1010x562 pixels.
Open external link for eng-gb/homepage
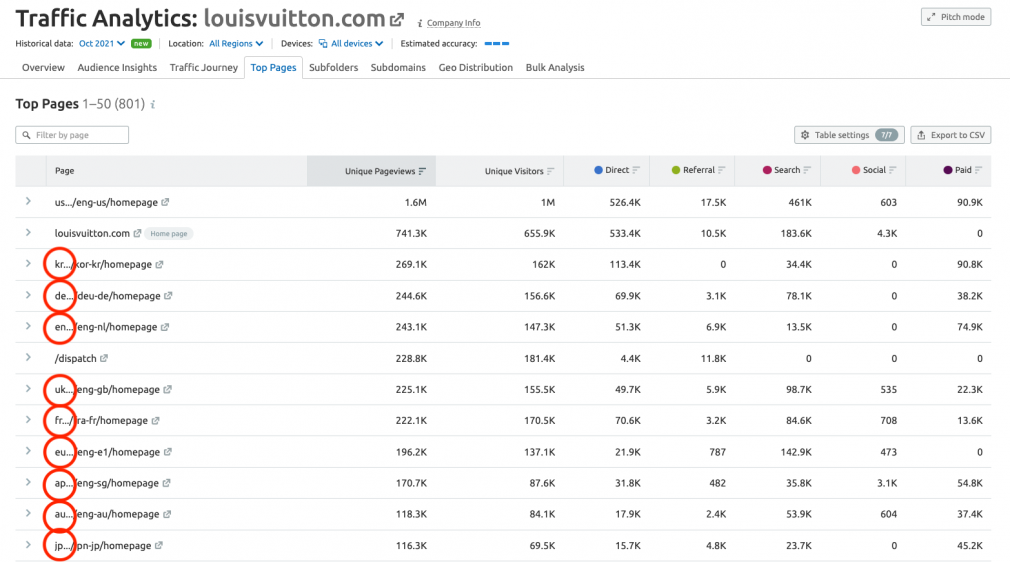[167, 389]
